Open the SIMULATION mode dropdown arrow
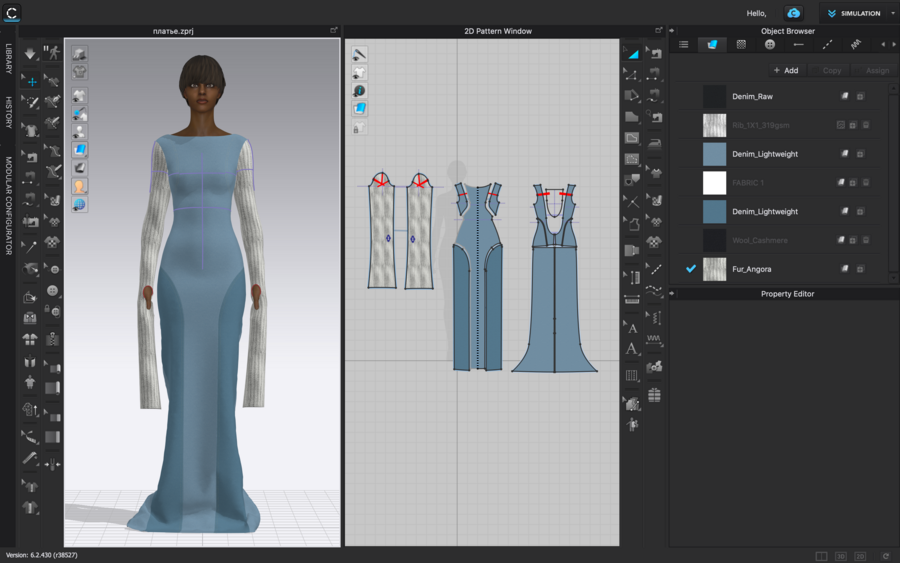 892,14
